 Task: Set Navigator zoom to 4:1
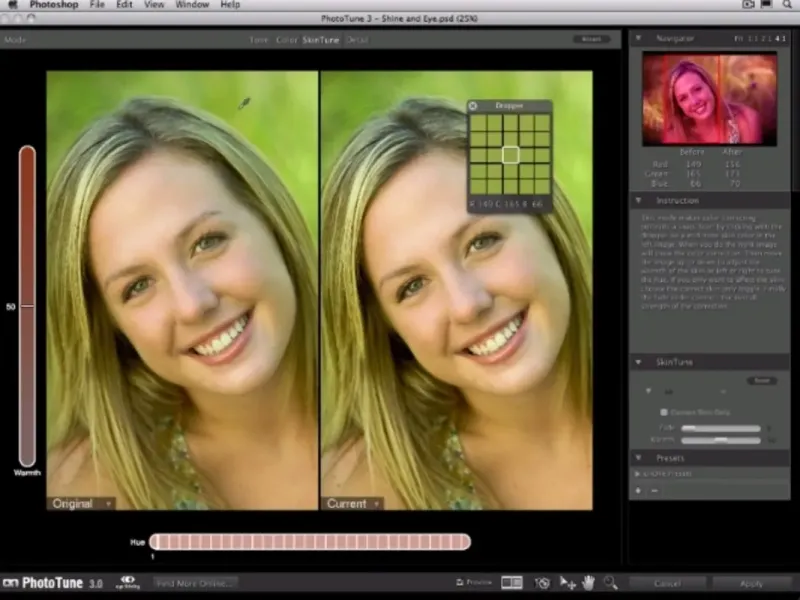[781, 38]
